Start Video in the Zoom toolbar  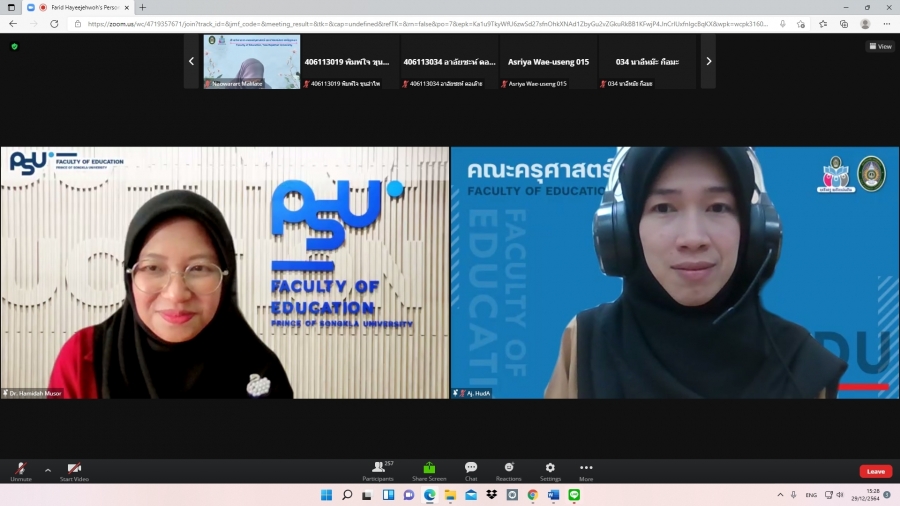[x=74, y=470]
